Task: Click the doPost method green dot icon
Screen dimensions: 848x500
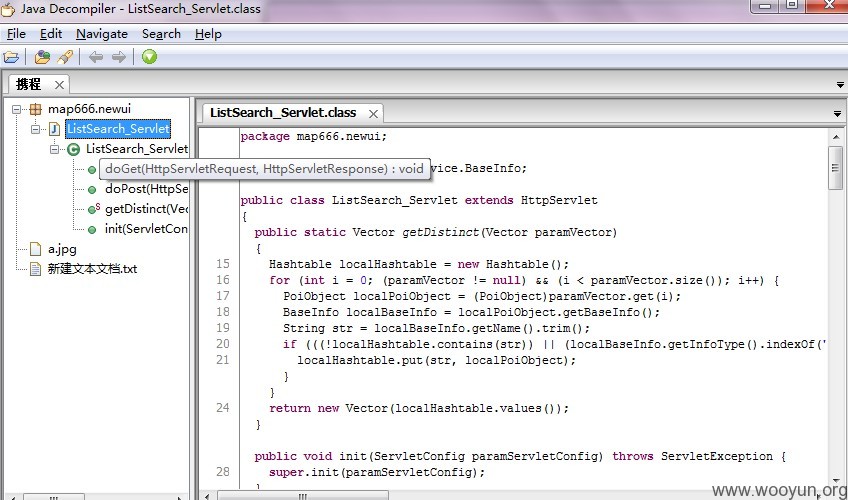Action: [92, 190]
